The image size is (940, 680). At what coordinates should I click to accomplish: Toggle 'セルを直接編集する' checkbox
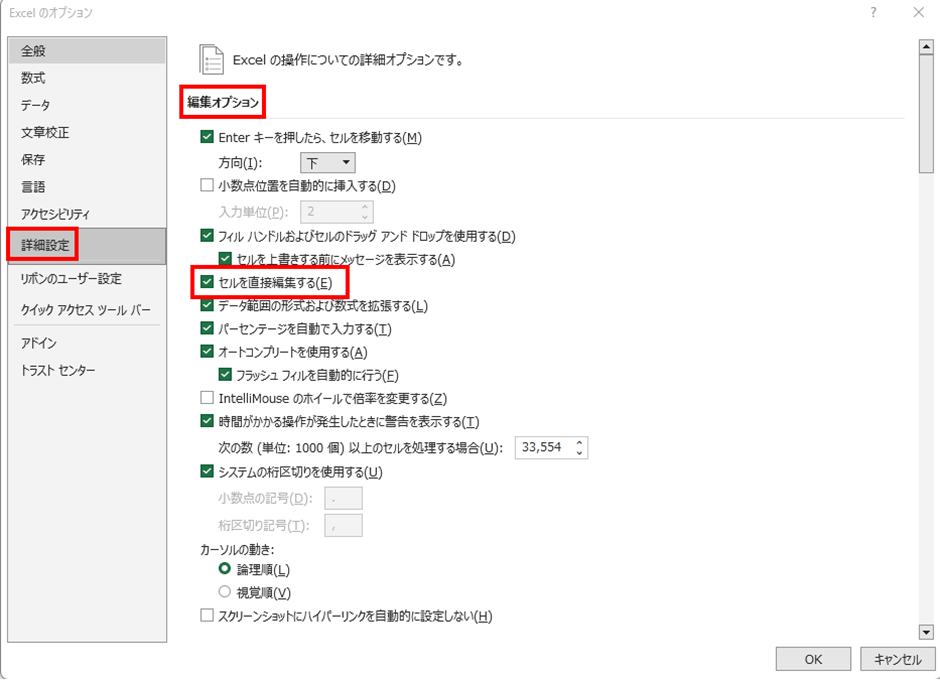(x=207, y=283)
